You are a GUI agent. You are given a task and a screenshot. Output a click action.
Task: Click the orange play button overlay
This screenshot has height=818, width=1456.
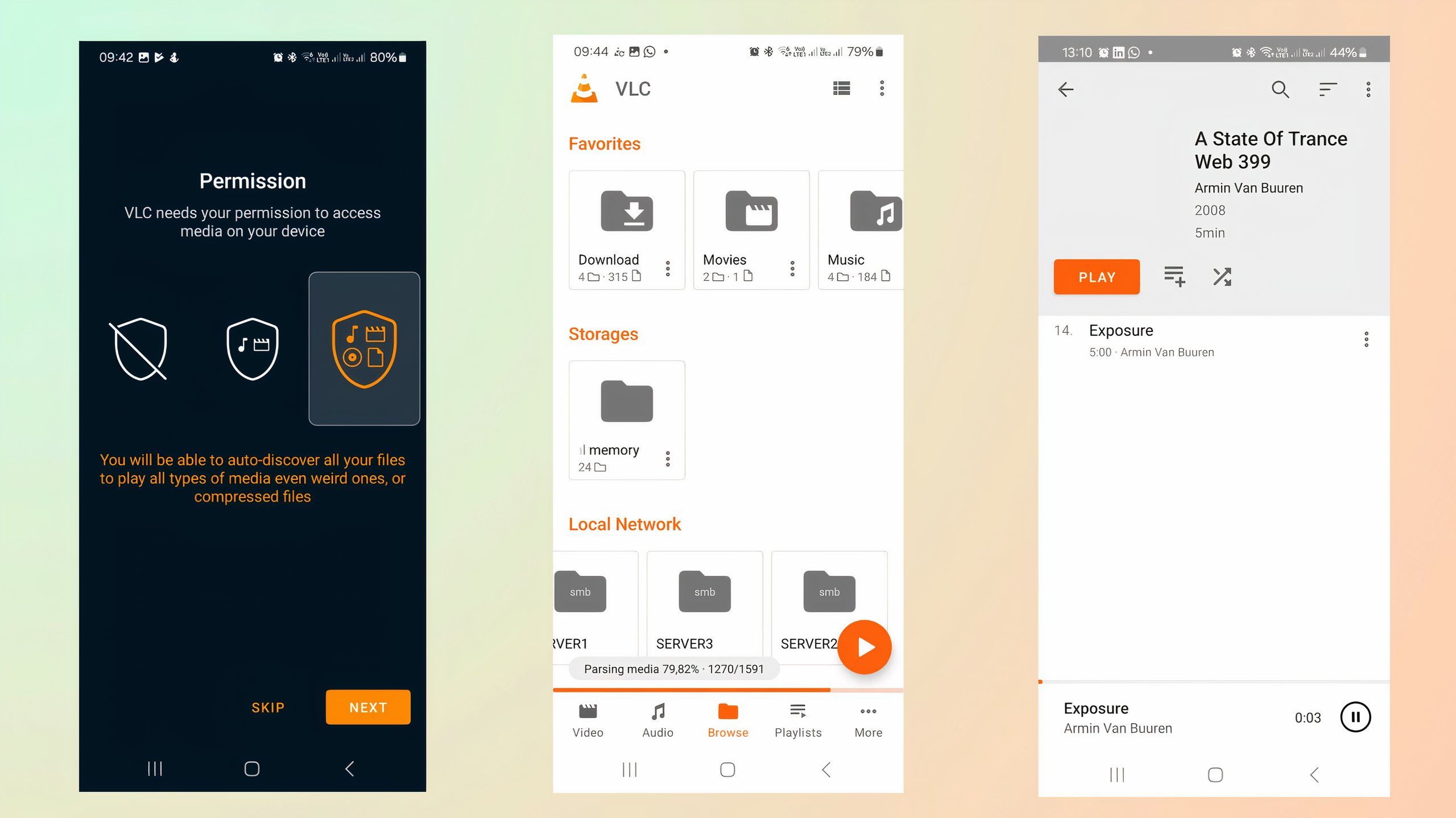click(862, 646)
